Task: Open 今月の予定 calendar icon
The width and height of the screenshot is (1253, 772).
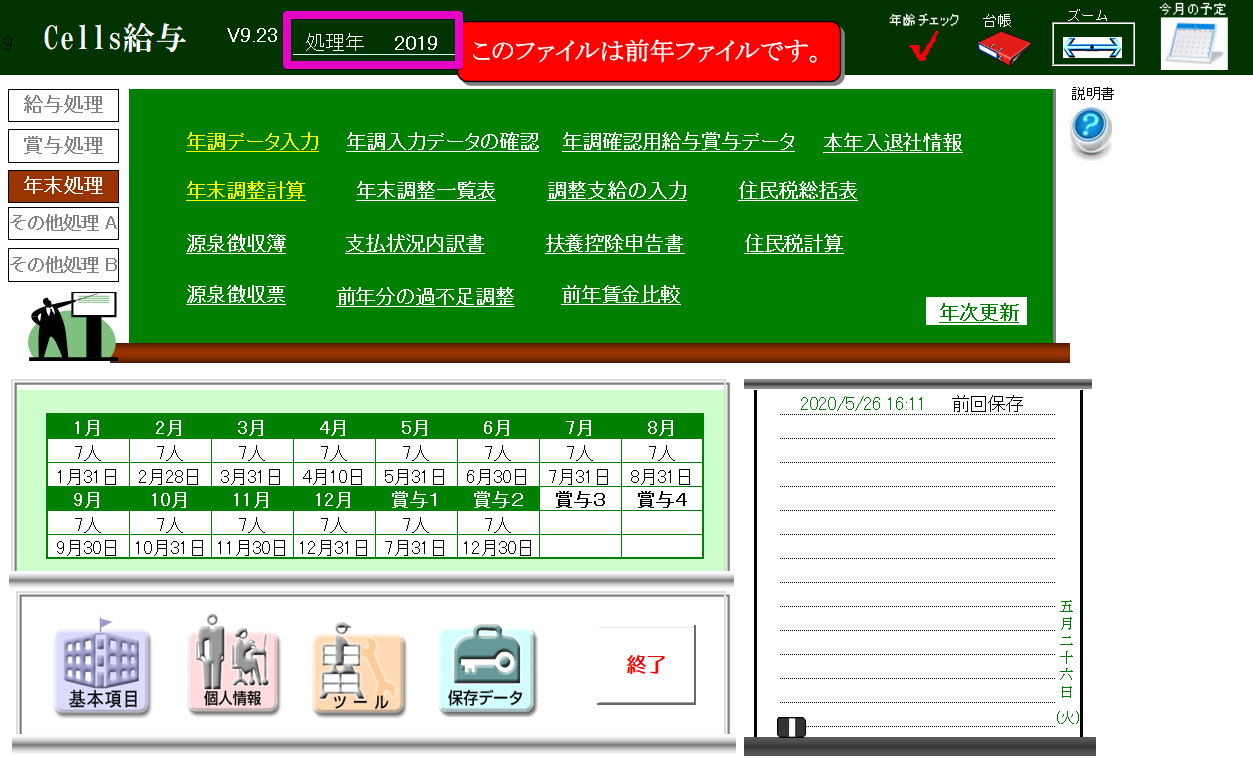Action: 1194,44
